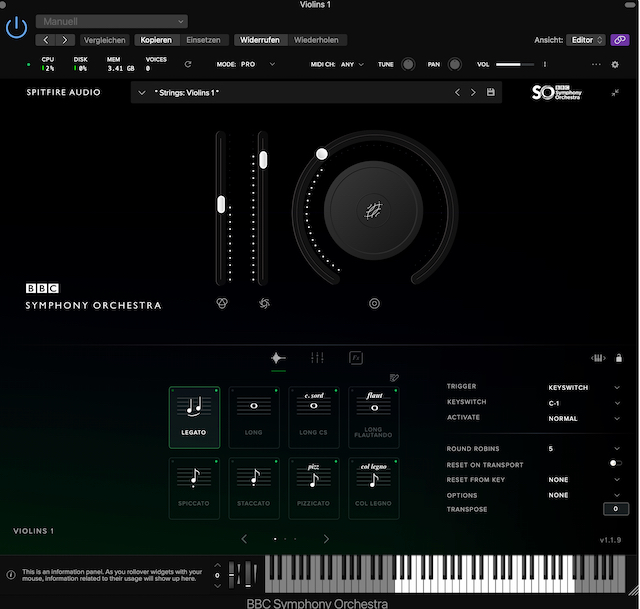Switch to the articulations (techniques) tab
This screenshot has width=640, height=609.
coord(278,358)
